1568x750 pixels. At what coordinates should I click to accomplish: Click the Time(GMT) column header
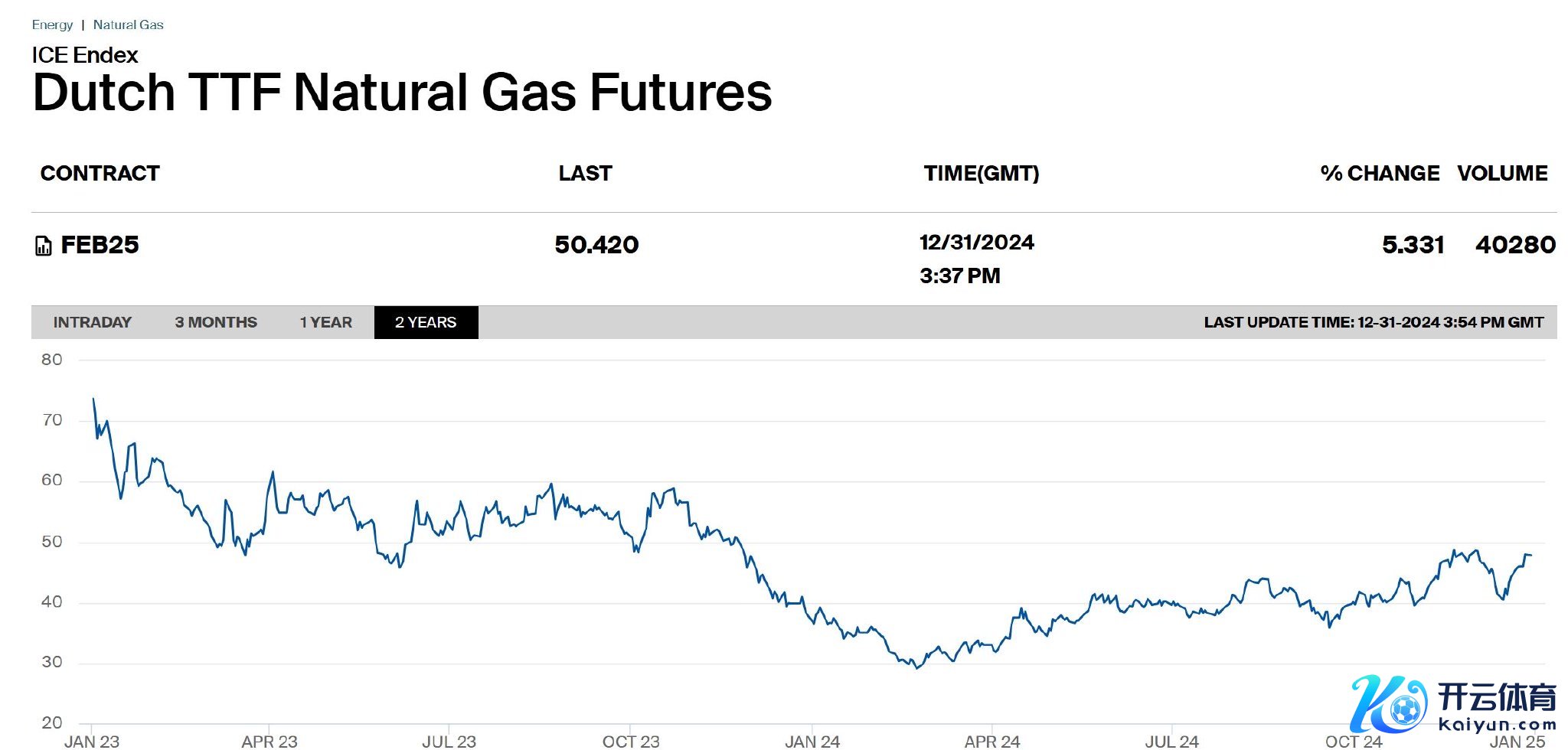pyautogui.click(x=981, y=174)
